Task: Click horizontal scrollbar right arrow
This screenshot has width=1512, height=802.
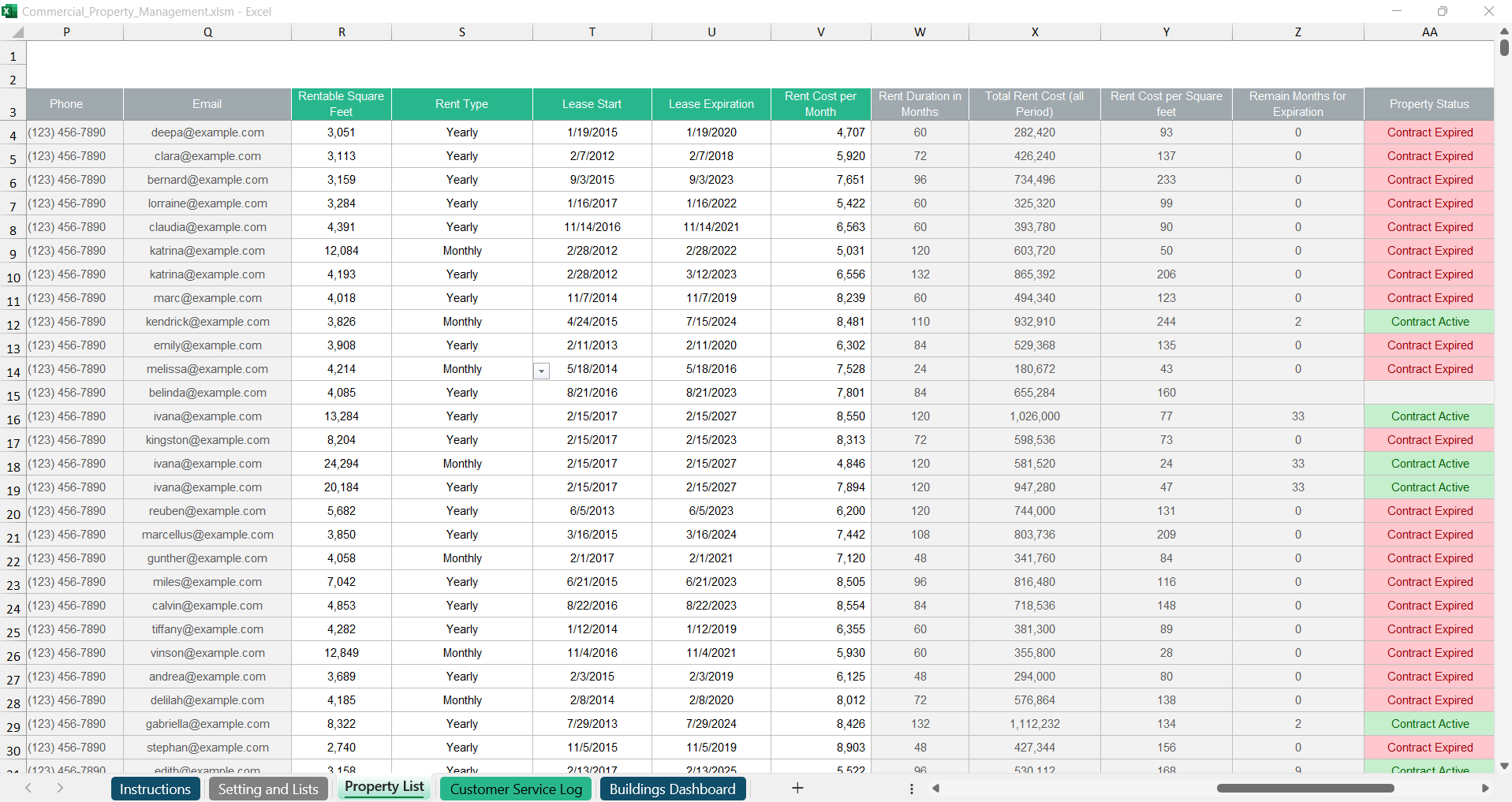Action: 1485,789
